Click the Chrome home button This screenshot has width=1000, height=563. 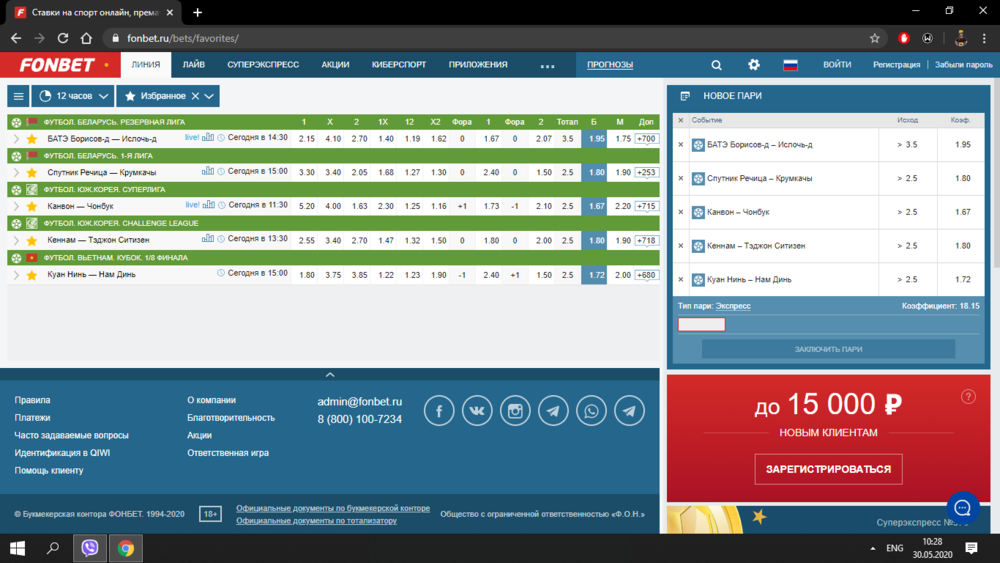pos(86,38)
